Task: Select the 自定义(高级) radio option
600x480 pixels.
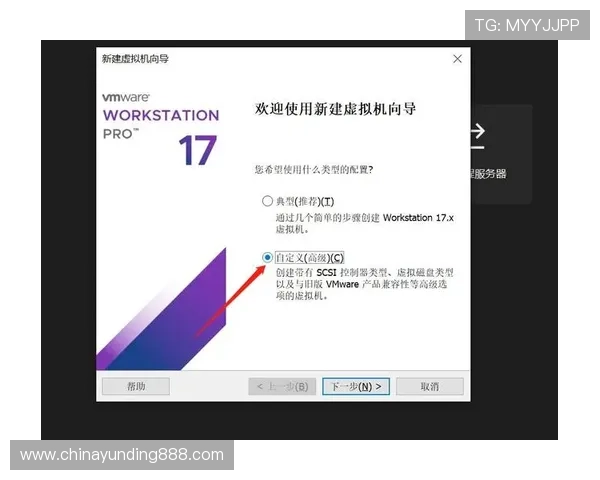Action: click(267, 257)
